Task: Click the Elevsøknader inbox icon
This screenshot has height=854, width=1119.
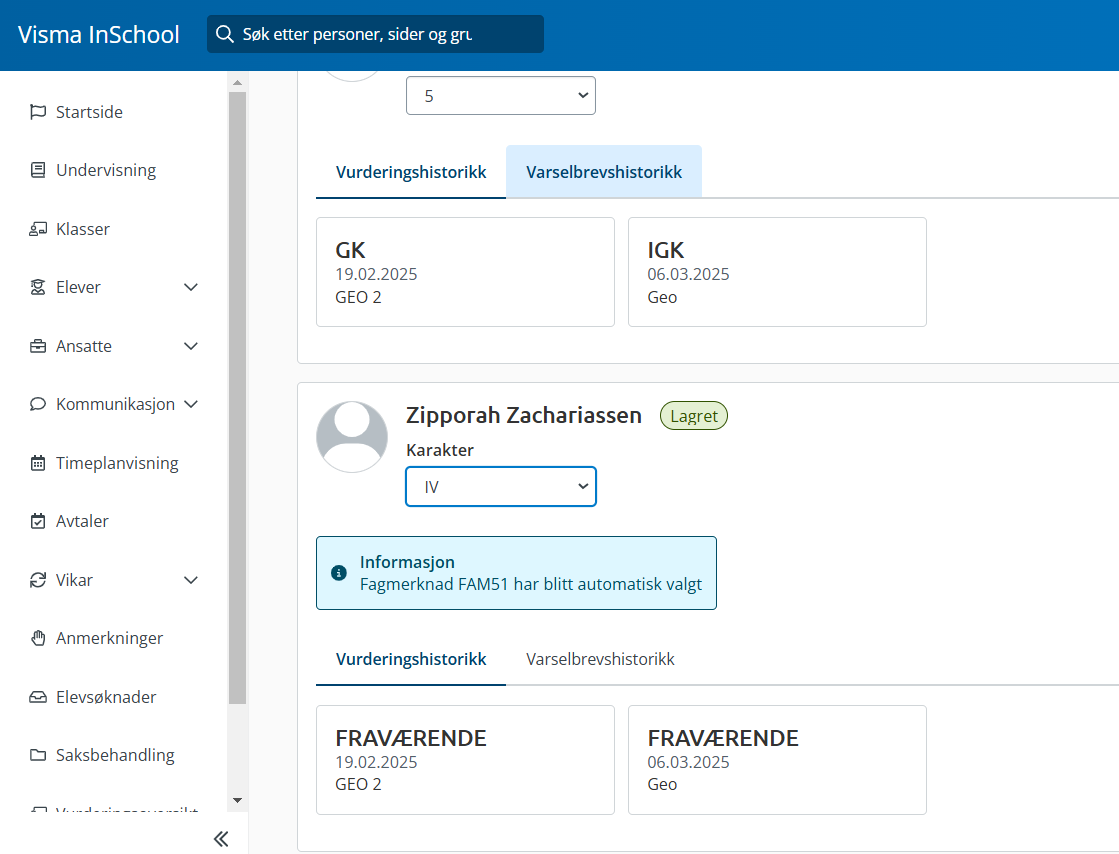Action: pos(38,697)
